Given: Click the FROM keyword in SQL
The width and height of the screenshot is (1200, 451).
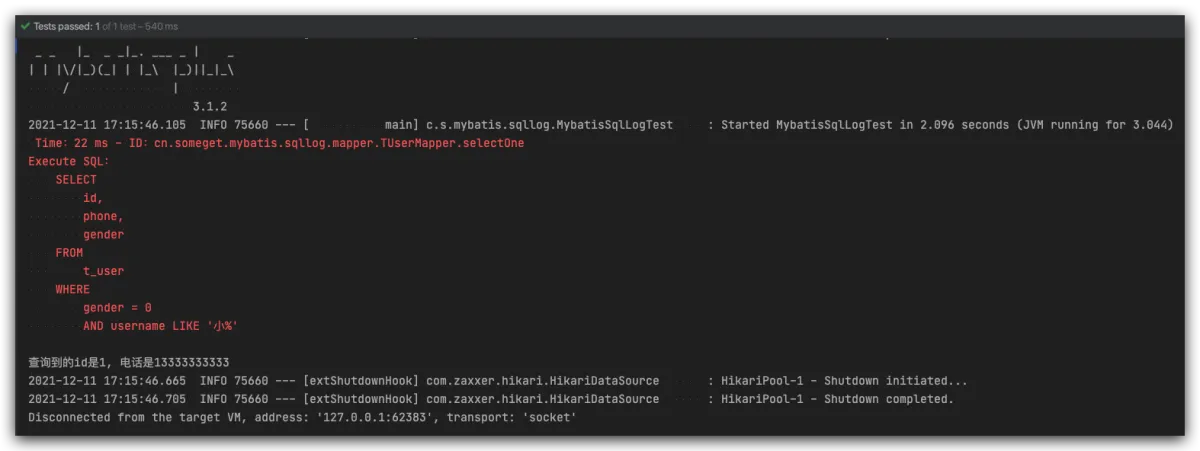Looking at the screenshot, I should (x=69, y=253).
